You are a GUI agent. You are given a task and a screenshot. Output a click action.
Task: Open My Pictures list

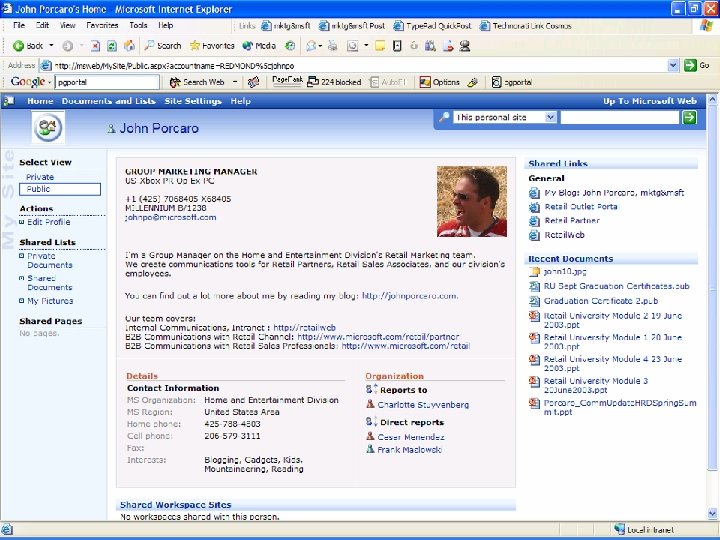click(50, 301)
